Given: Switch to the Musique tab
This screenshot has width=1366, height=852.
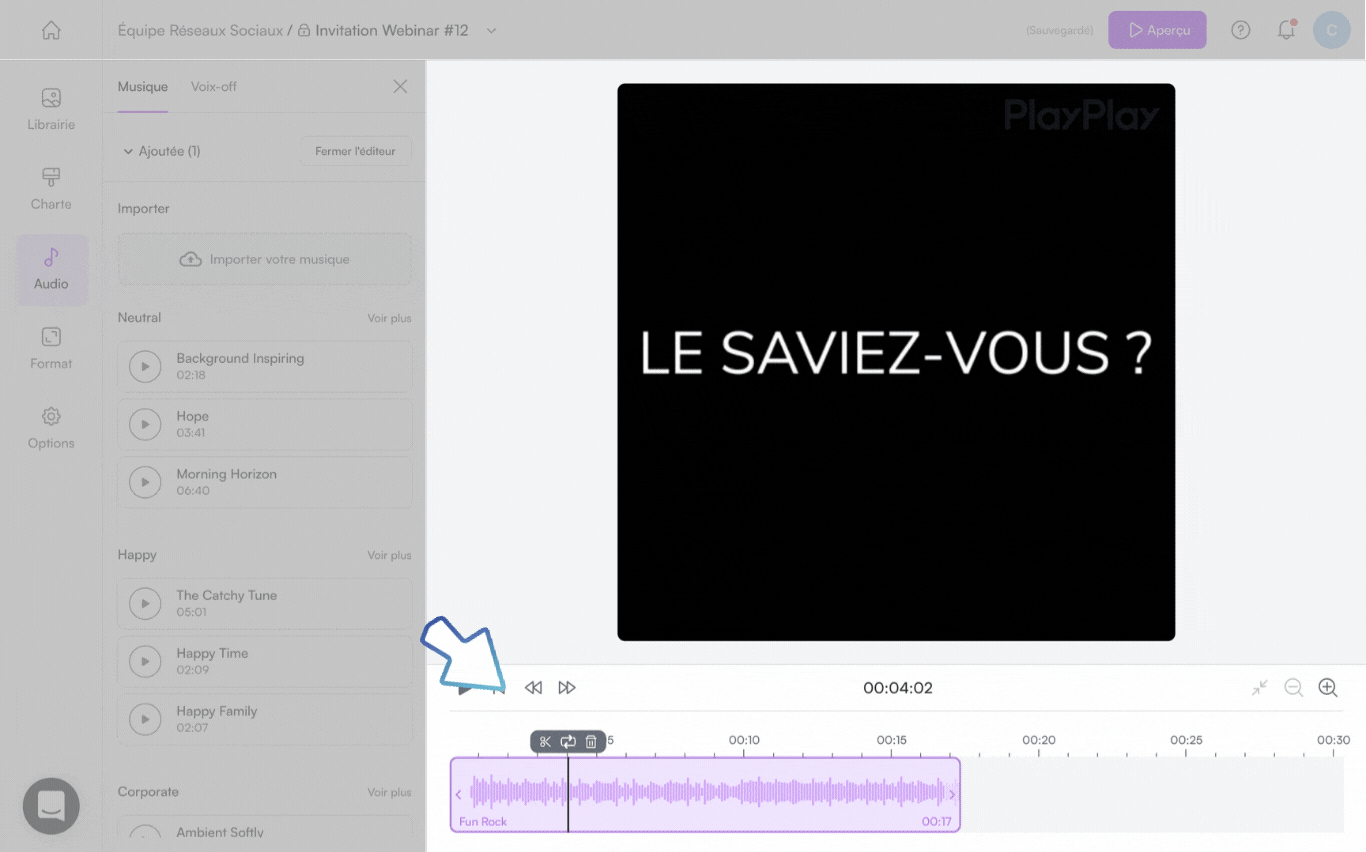Looking at the screenshot, I should click(x=143, y=87).
